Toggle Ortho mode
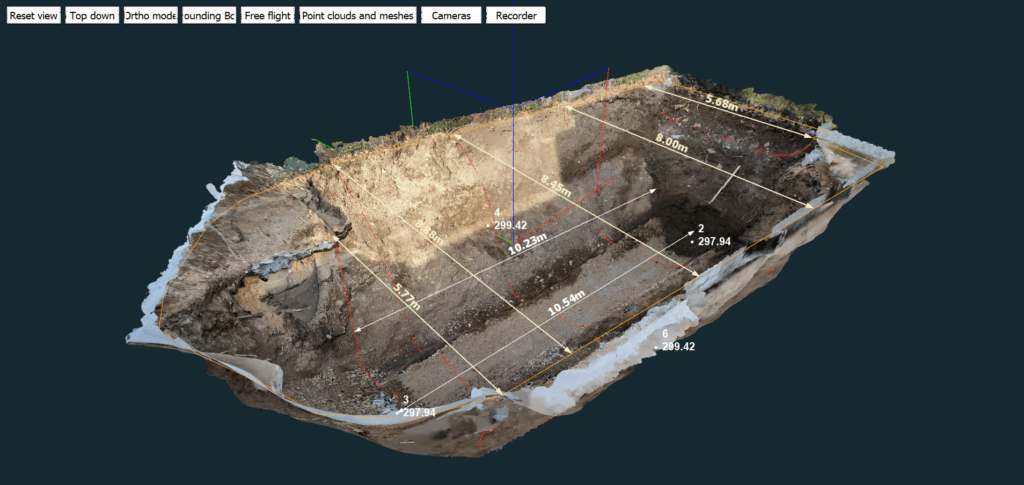 150,16
